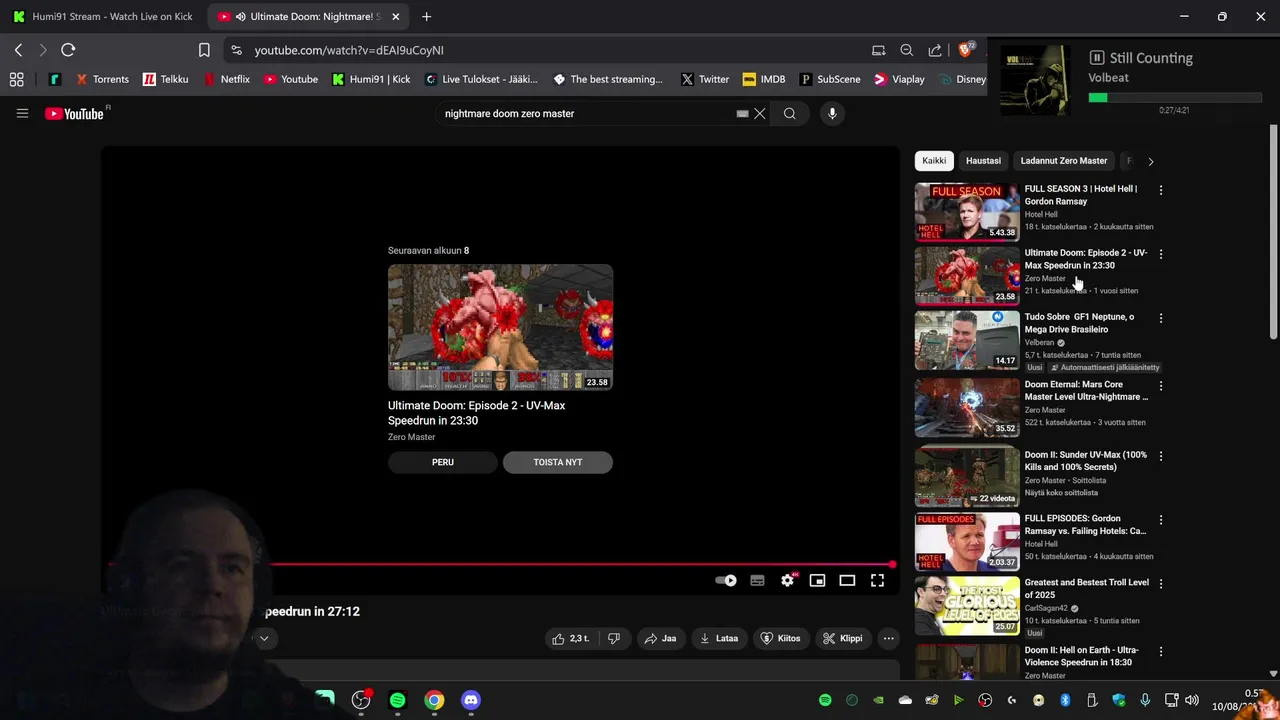Seek on the red video progress bar
Viewport: 1280px width, 720px height.
coord(500,564)
